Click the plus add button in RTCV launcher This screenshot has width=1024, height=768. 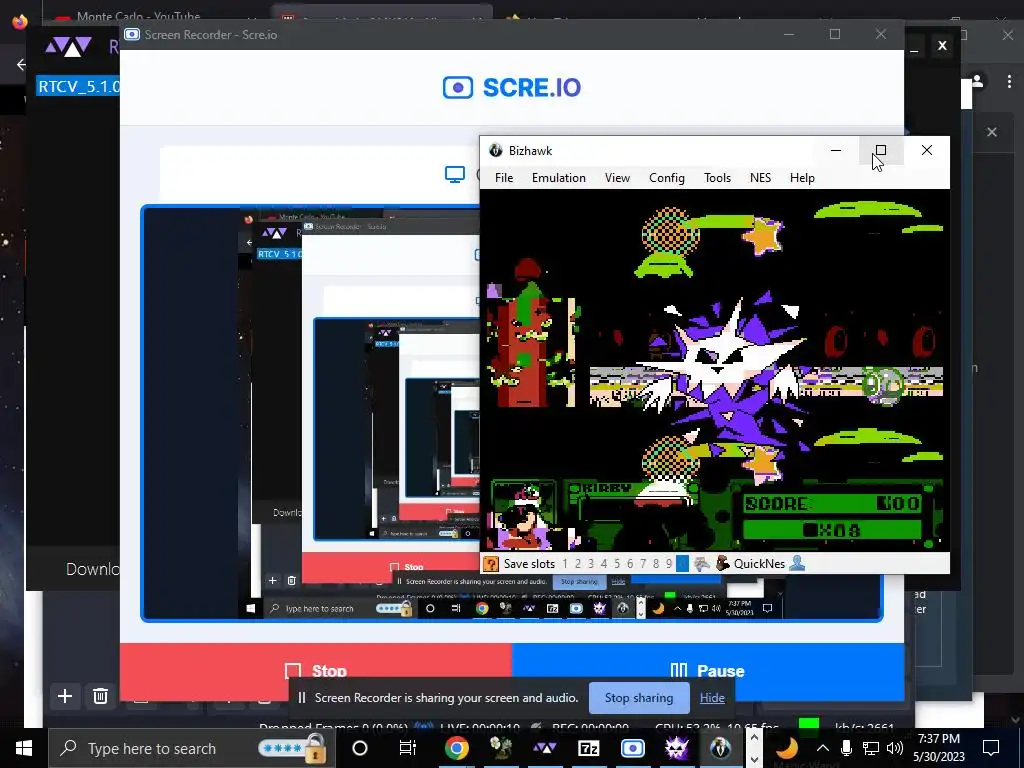coord(65,696)
